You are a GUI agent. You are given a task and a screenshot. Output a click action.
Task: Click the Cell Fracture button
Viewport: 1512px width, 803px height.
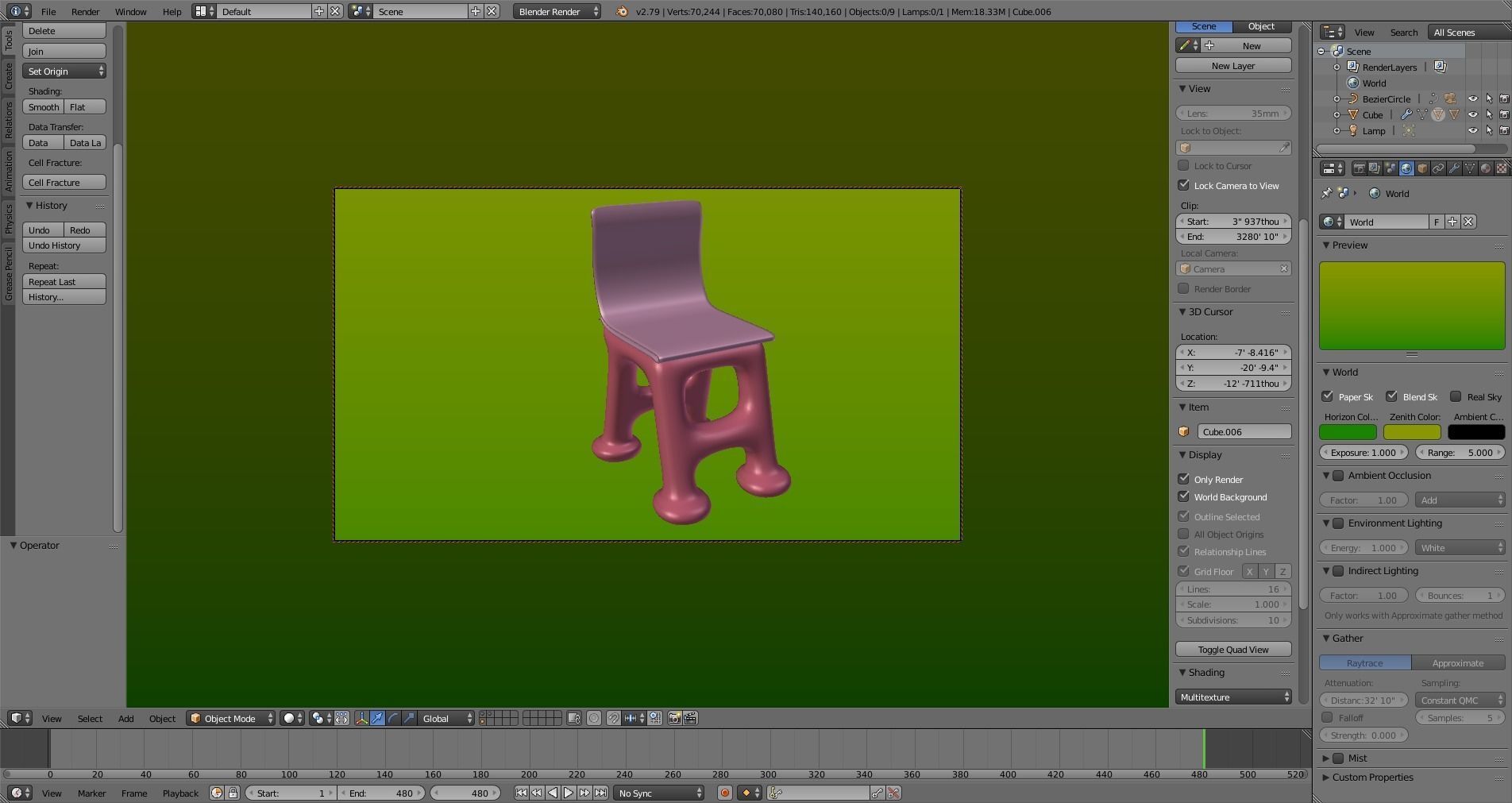click(64, 182)
